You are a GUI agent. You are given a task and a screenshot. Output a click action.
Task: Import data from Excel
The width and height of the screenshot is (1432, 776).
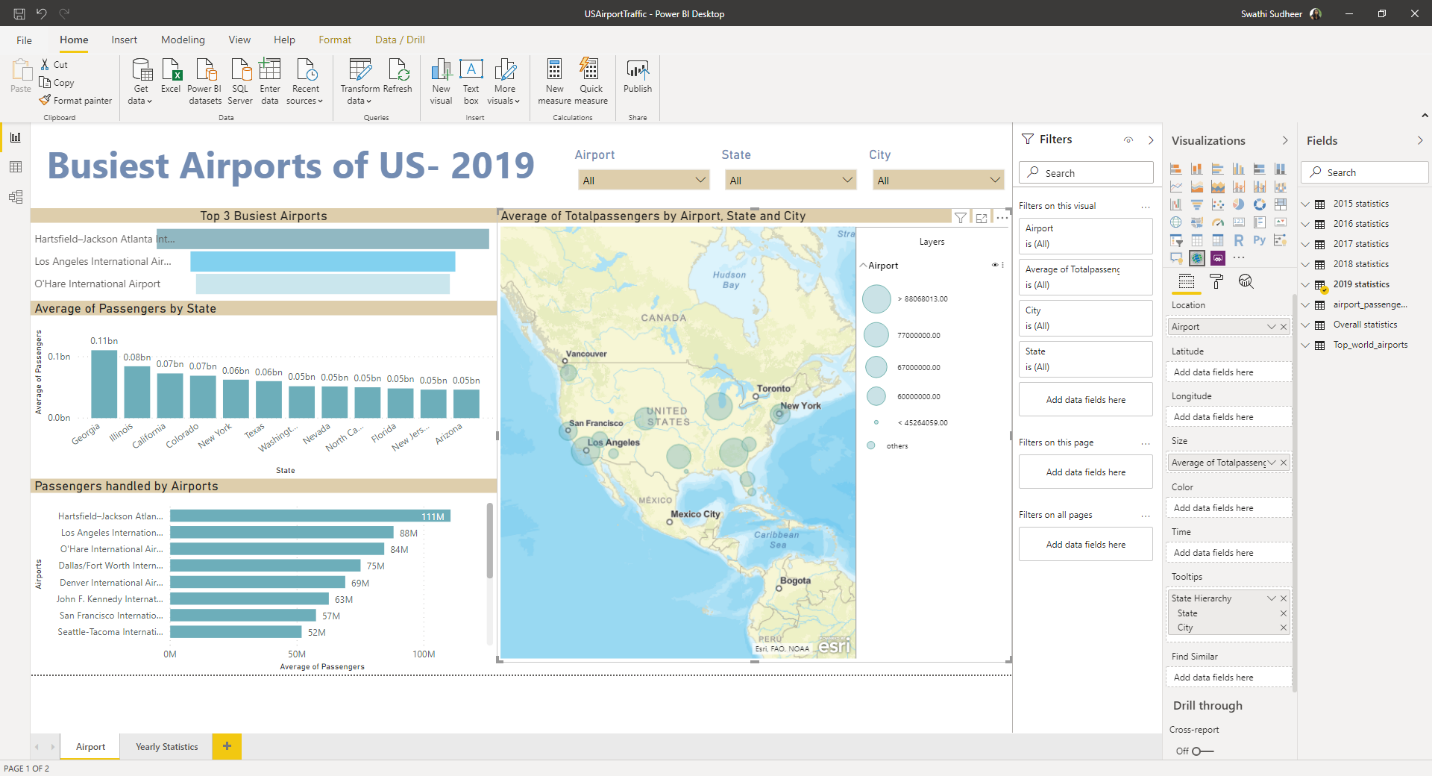(171, 76)
